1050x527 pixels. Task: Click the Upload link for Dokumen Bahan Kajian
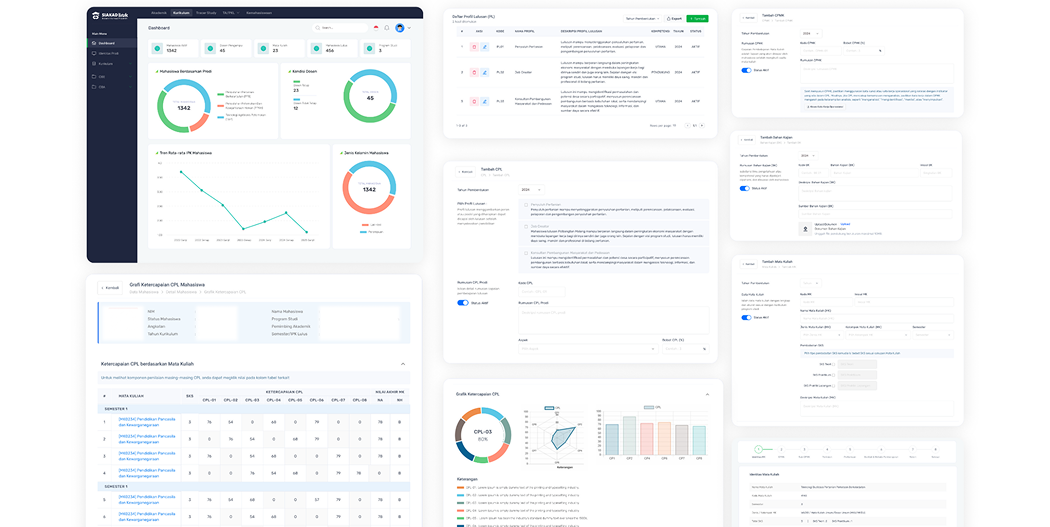coord(845,224)
